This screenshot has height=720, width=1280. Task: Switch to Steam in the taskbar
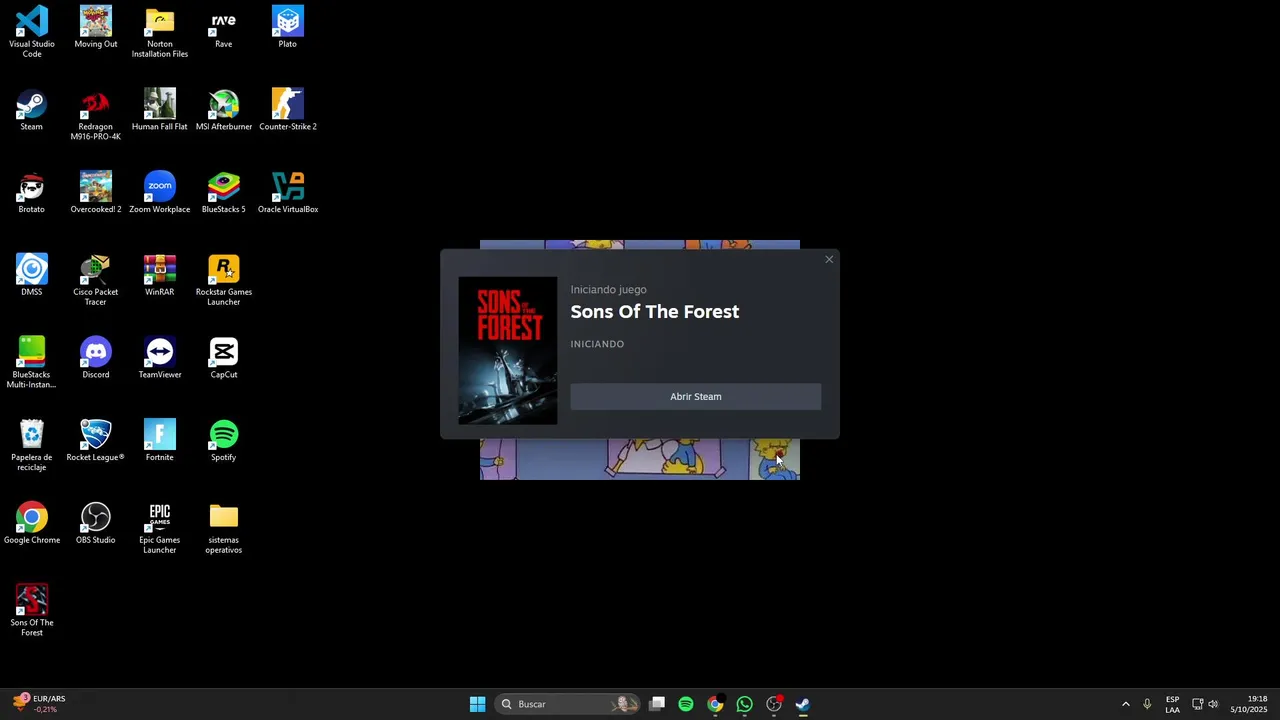pyautogui.click(x=803, y=704)
